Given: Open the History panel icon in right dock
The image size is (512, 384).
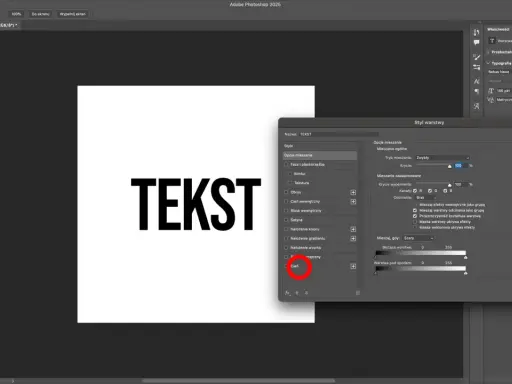Looking at the screenshot, I should pyautogui.click(x=476, y=32).
